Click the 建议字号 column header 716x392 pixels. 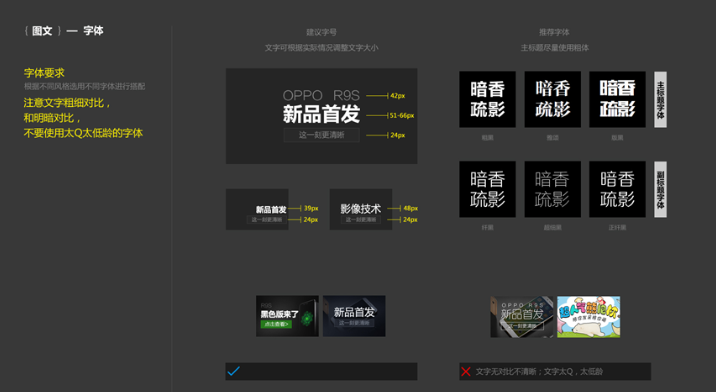click(321, 32)
